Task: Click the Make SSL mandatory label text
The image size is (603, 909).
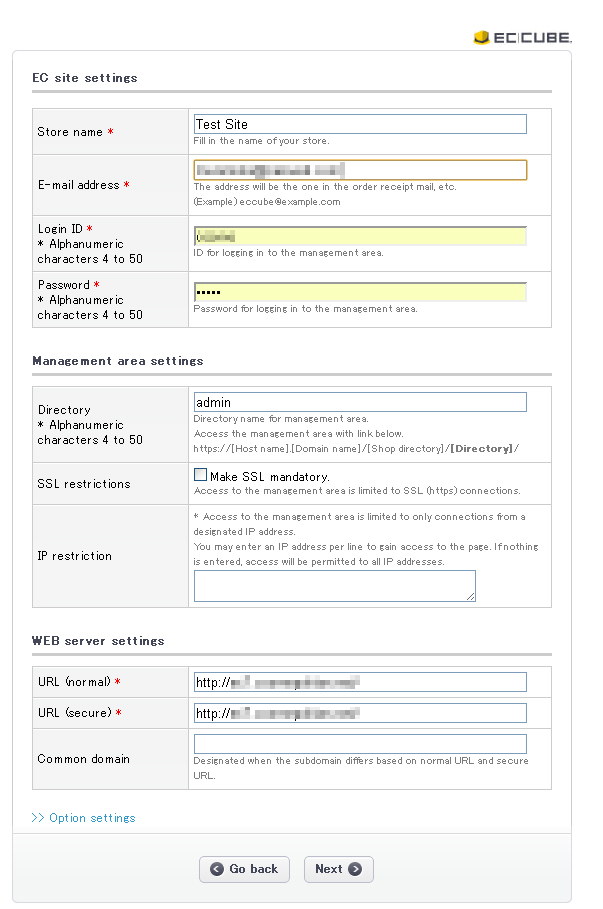Action: 270,477
